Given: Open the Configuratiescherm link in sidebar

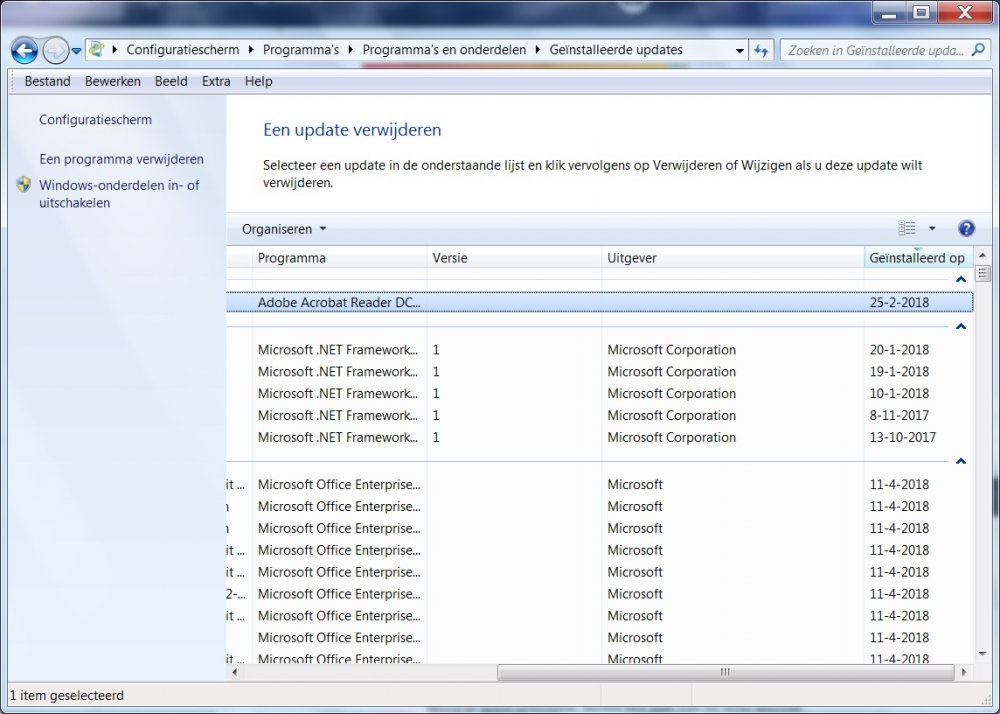Looking at the screenshot, I should click(x=95, y=120).
